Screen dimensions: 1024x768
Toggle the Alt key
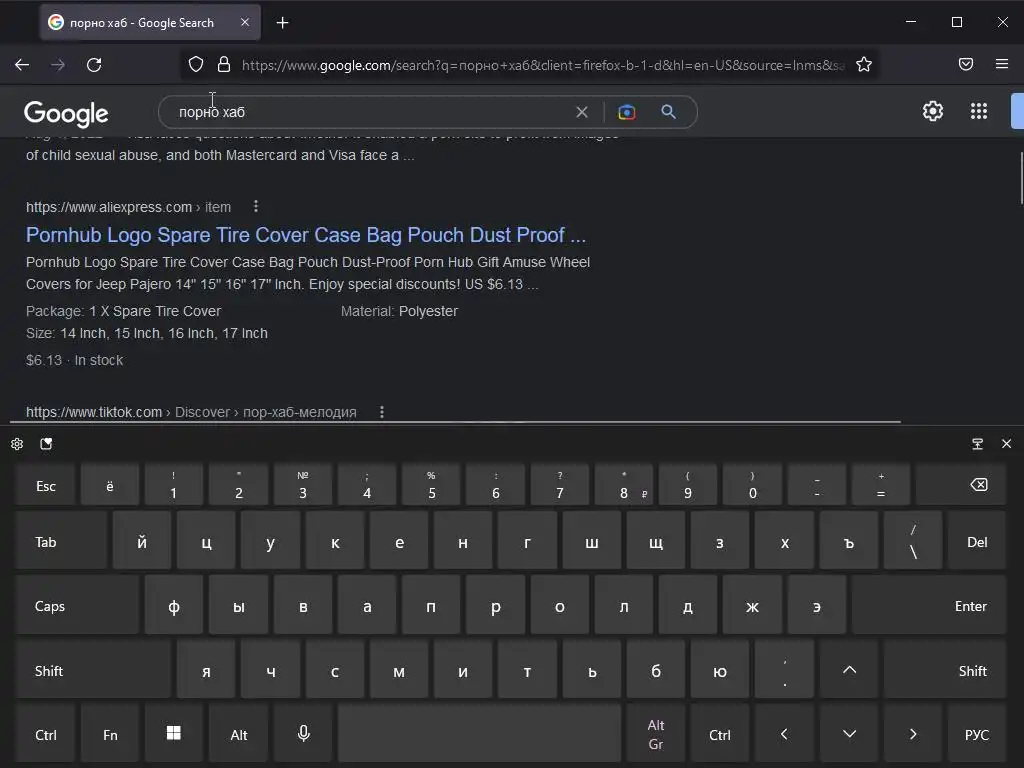238,733
